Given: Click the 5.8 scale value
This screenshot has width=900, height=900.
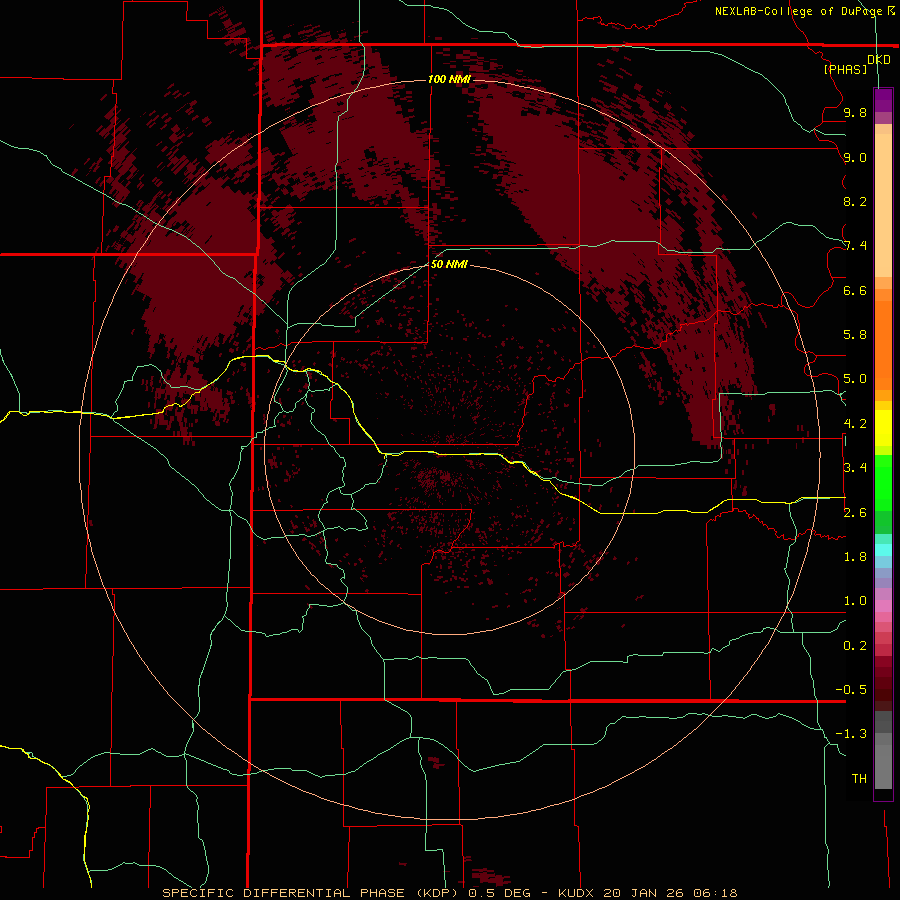Looking at the screenshot, I should [x=855, y=335].
